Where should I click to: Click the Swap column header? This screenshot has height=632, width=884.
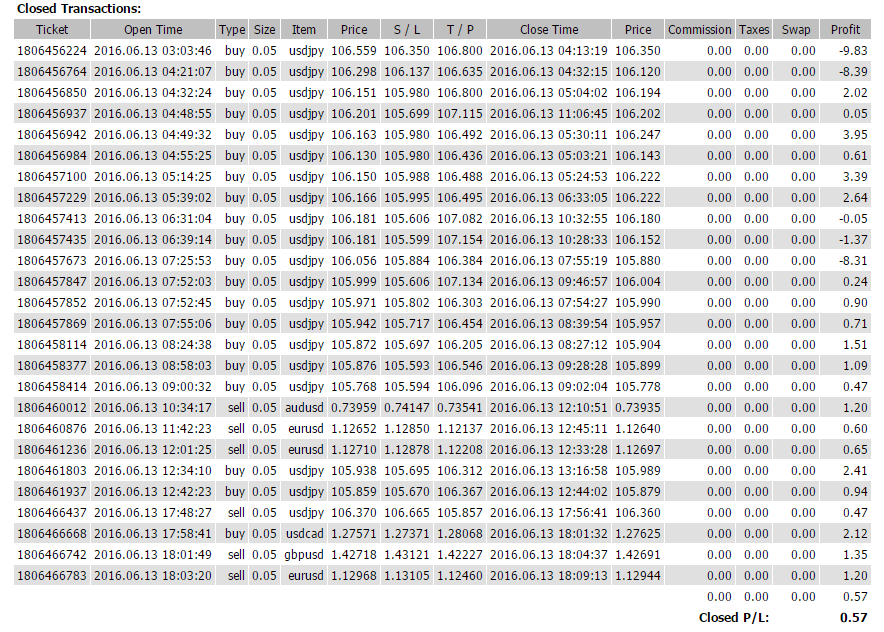tap(796, 30)
